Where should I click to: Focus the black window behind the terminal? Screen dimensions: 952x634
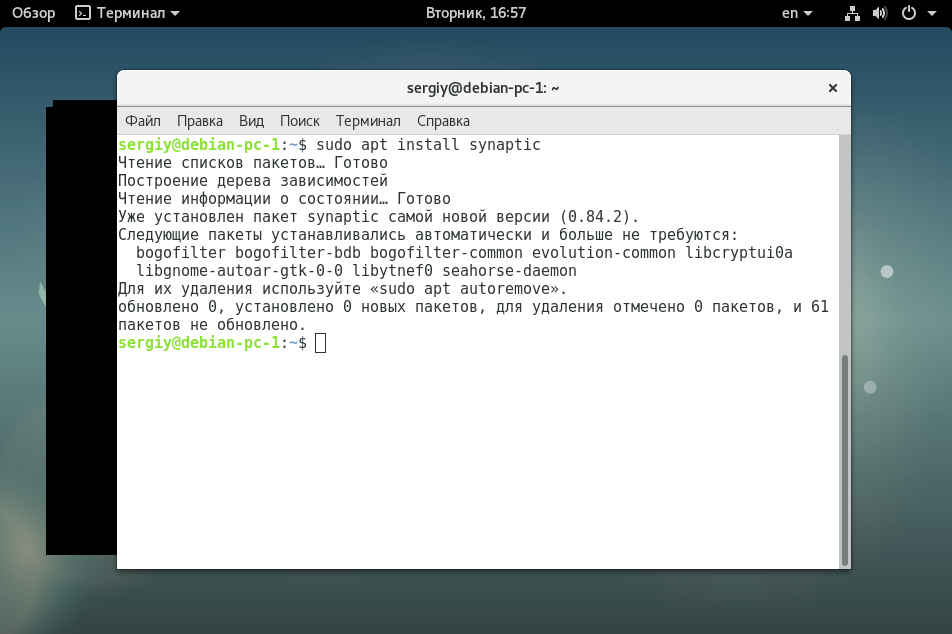pos(81,328)
